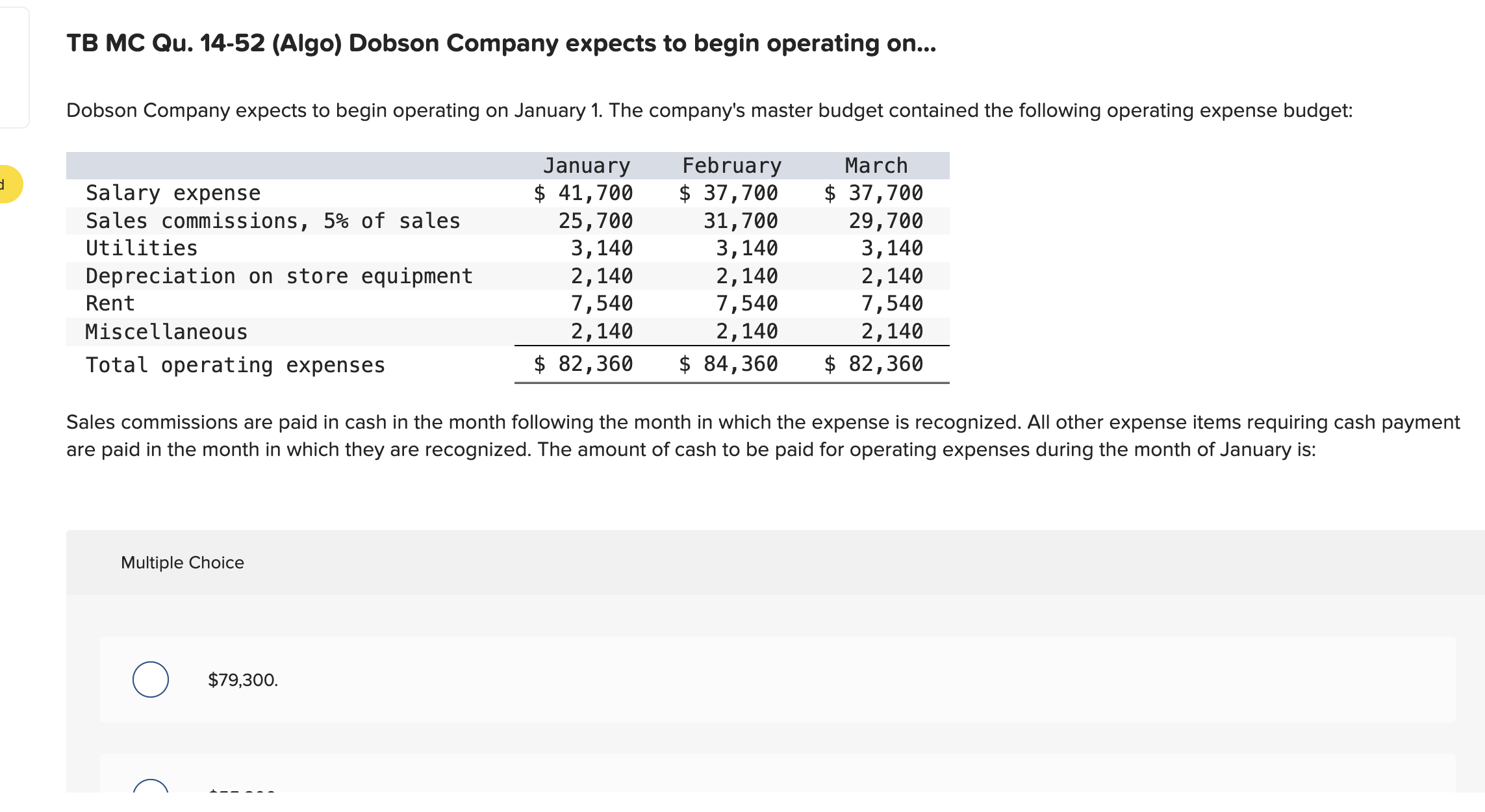Click the Multiple Choice section header
The width and height of the screenshot is (1485, 812).
point(183,561)
